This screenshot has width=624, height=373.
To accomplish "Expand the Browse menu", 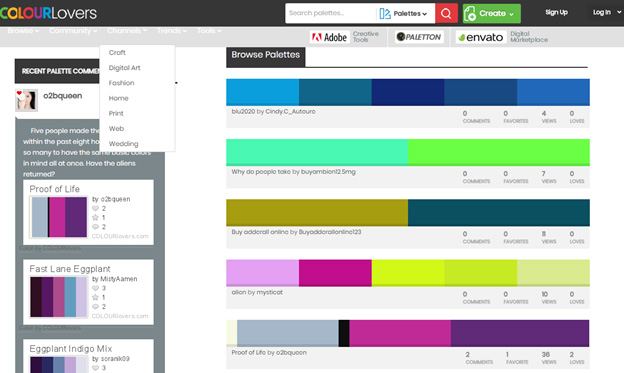I will pyautogui.click(x=23, y=31).
